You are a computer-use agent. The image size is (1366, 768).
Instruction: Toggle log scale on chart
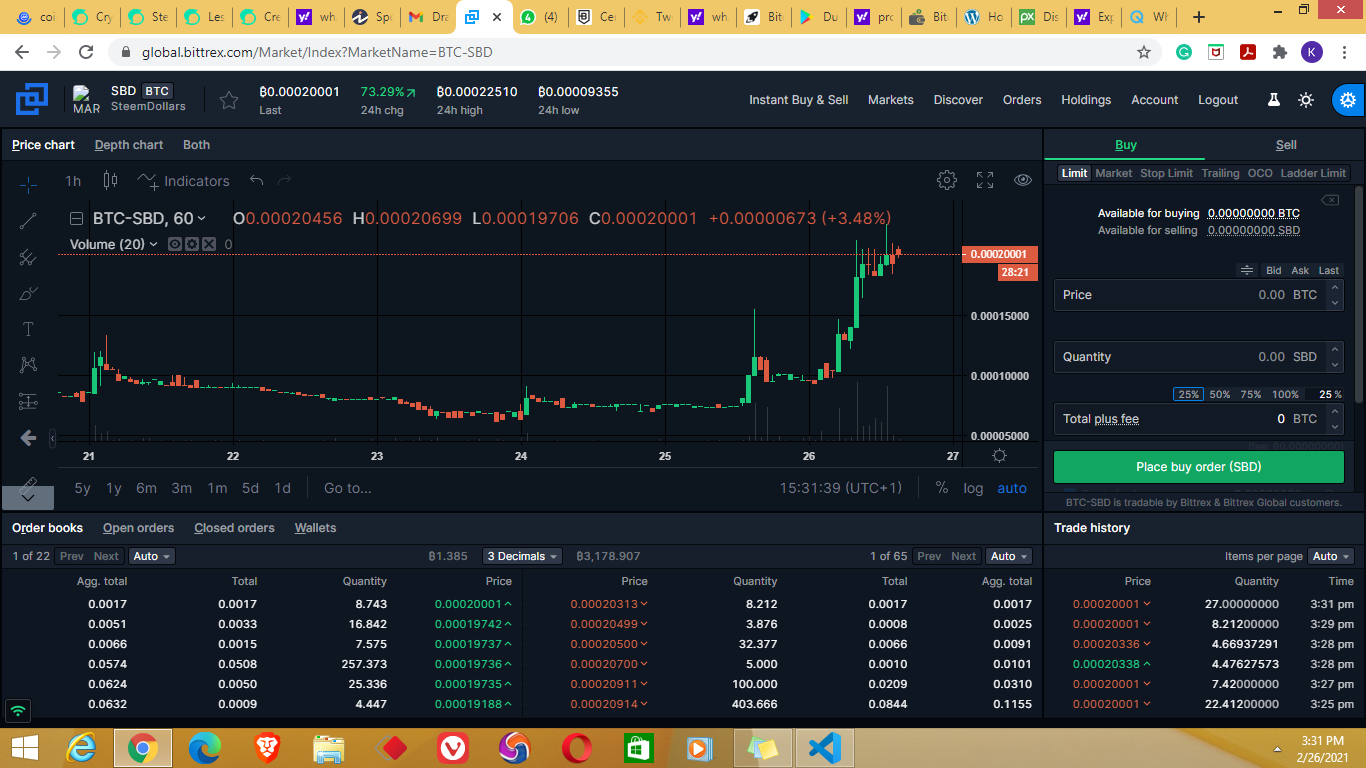click(x=973, y=488)
